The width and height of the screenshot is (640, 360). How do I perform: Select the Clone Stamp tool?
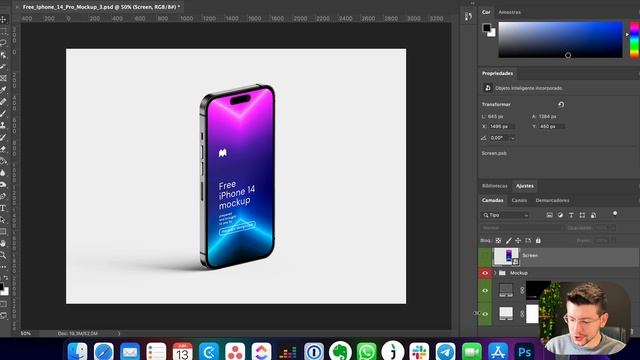[4, 125]
